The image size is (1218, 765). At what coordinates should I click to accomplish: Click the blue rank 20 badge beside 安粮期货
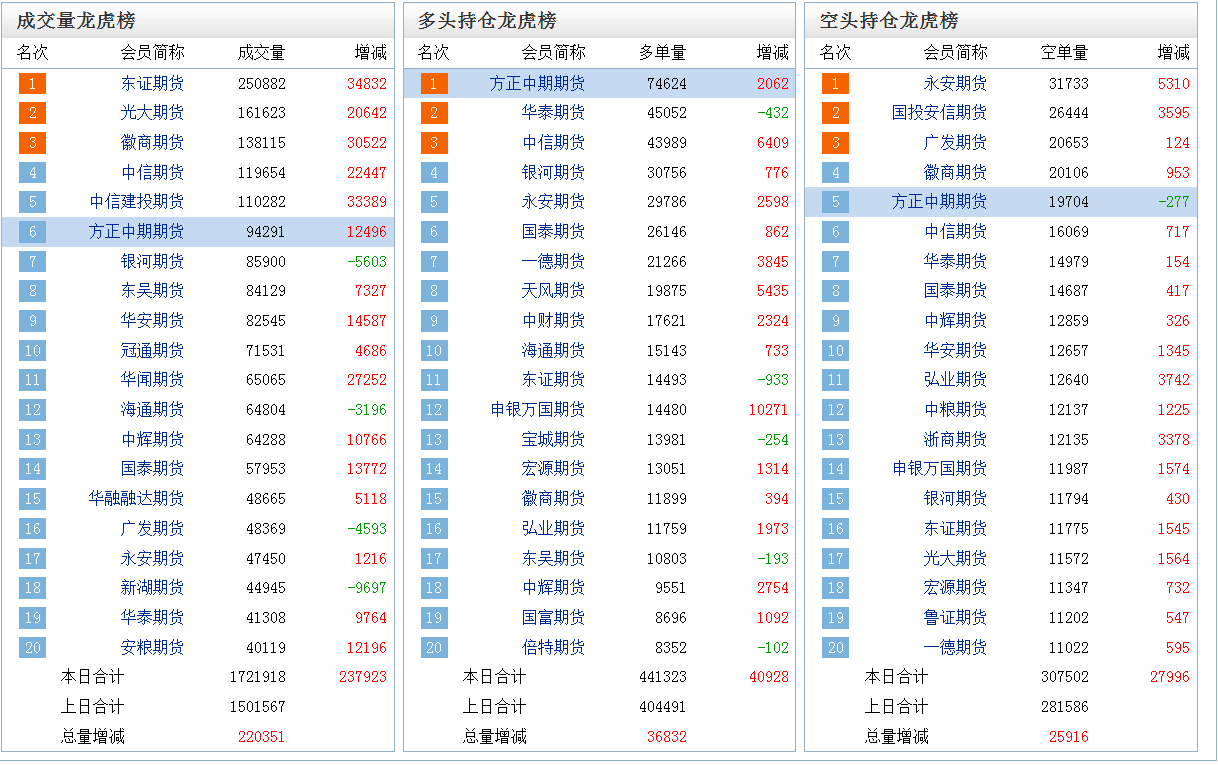33,648
